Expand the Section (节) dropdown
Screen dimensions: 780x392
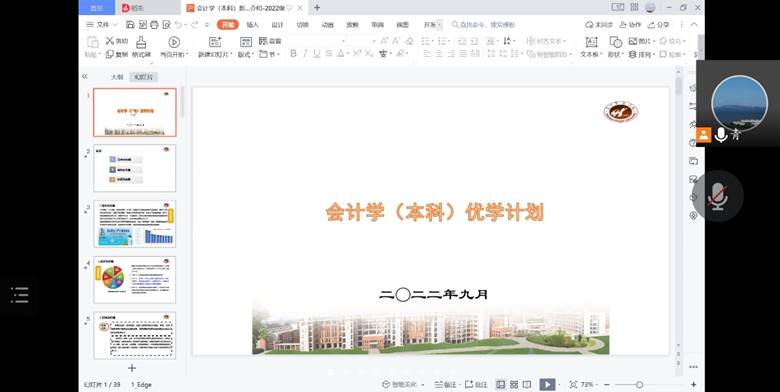[x=279, y=55]
